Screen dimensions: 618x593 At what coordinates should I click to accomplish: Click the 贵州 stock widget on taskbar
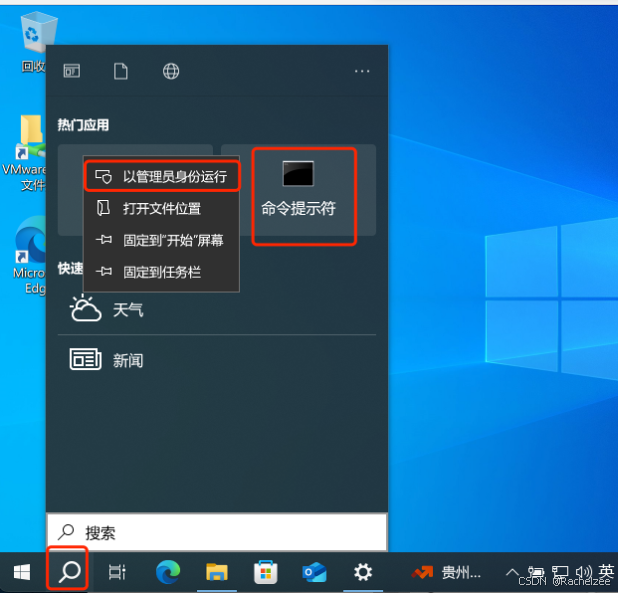coord(446,572)
